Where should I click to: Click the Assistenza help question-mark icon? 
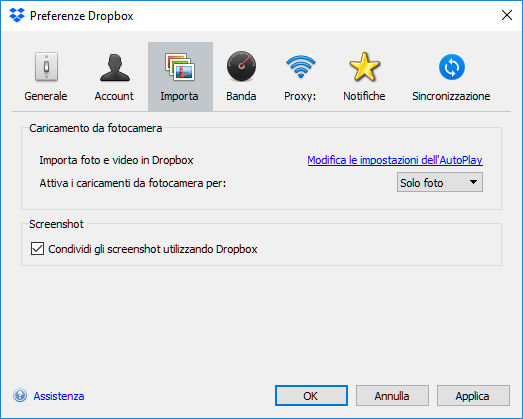pyautogui.click(x=20, y=396)
